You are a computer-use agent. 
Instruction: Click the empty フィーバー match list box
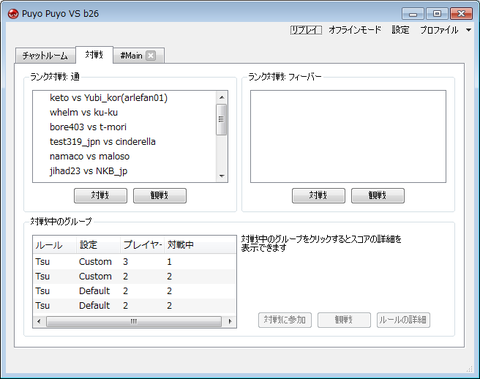(x=348, y=136)
